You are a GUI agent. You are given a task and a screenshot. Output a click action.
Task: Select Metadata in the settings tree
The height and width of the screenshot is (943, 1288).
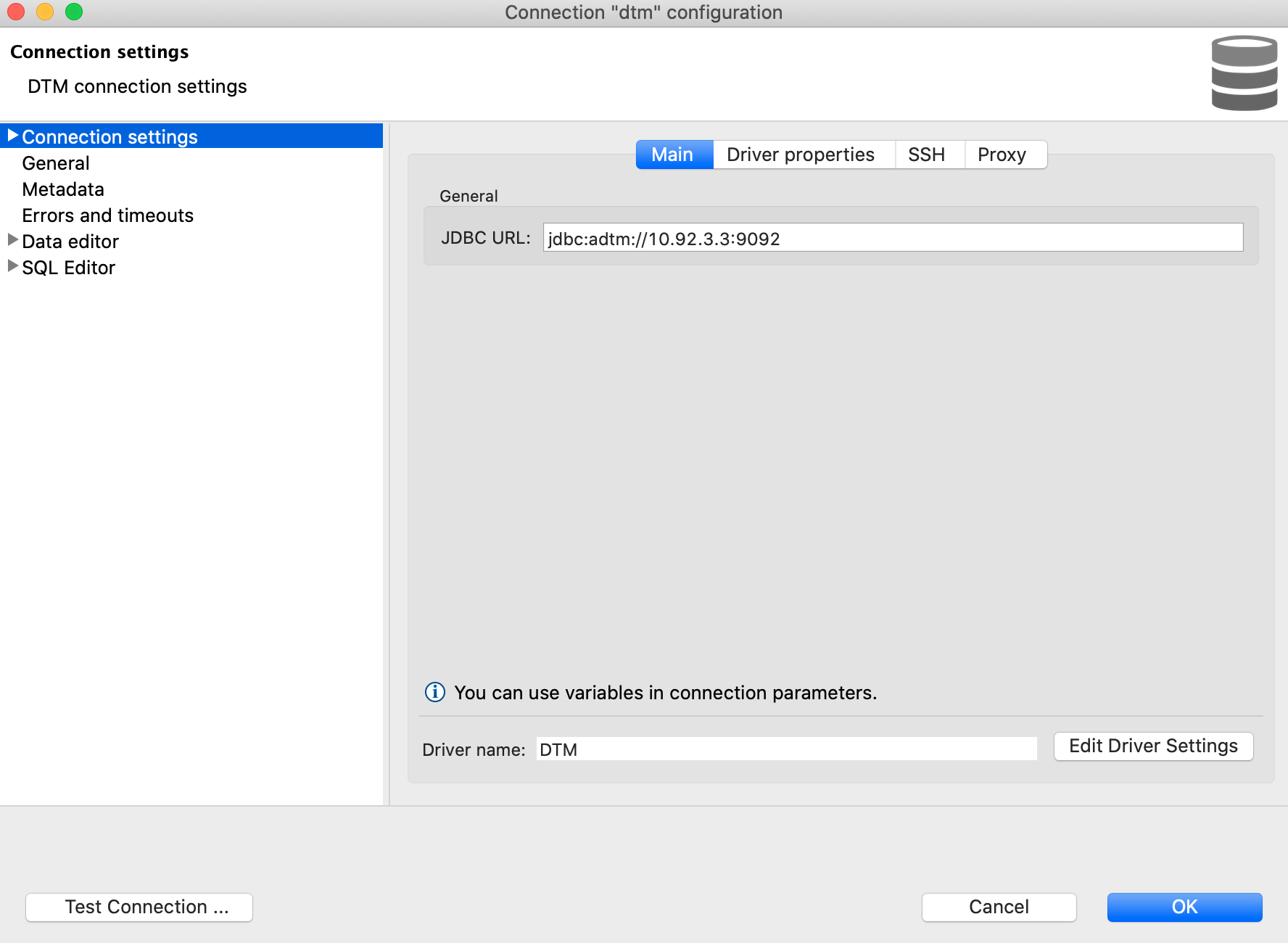(x=63, y=189)
